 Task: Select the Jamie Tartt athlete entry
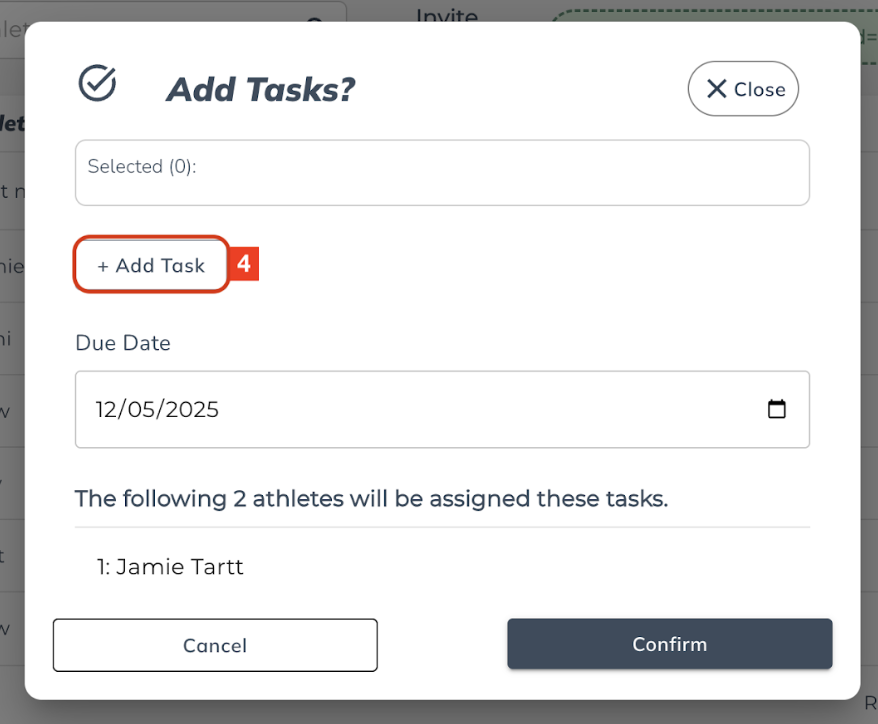(170, 567)
